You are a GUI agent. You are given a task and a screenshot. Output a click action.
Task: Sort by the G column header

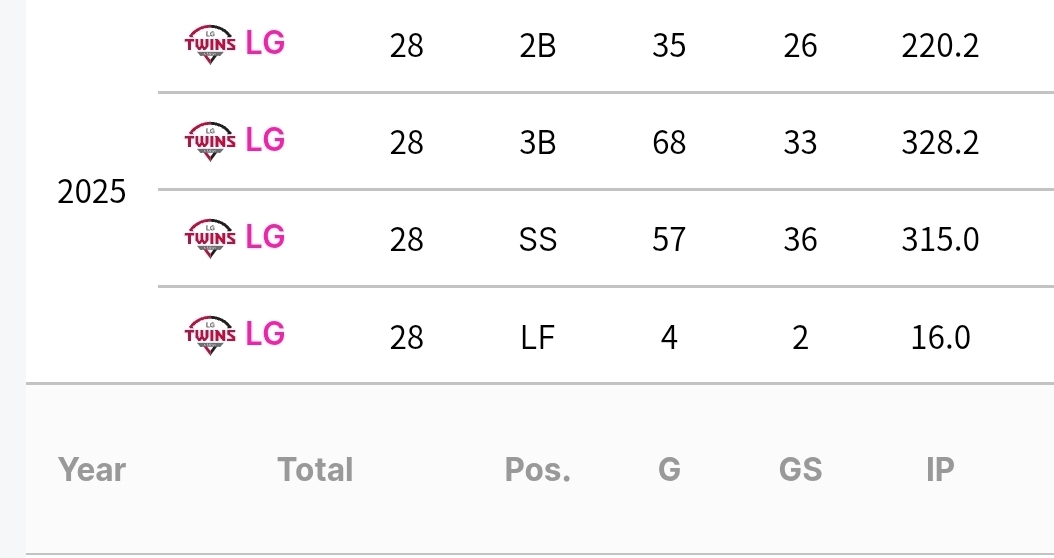(x=670, y=469)
